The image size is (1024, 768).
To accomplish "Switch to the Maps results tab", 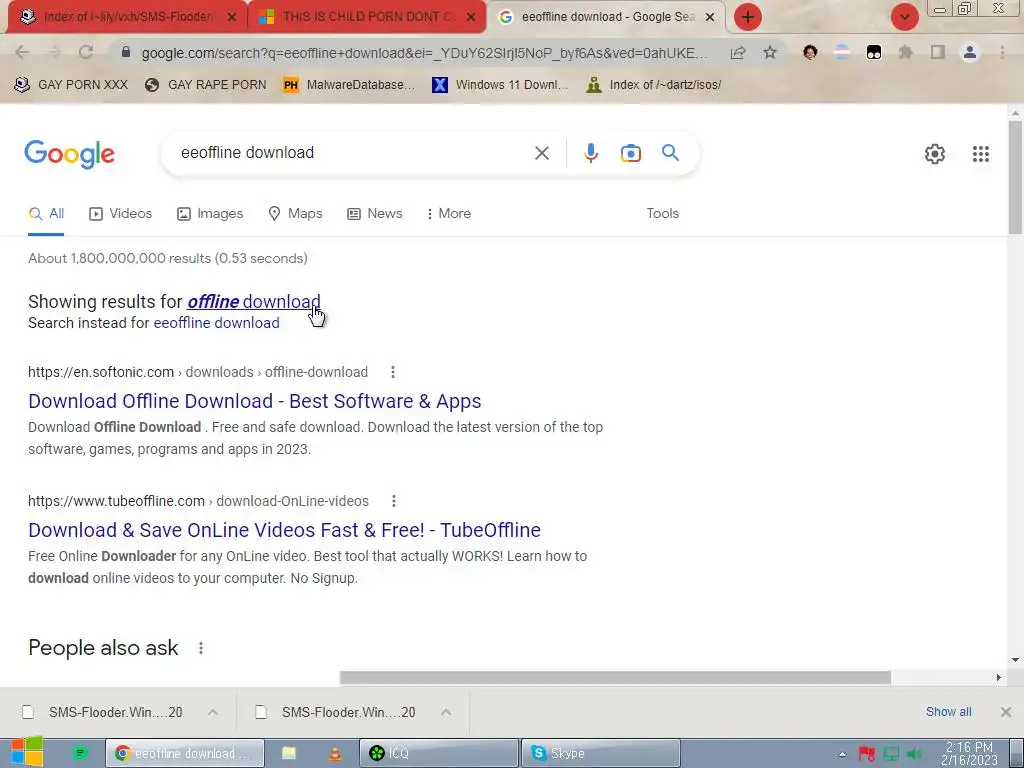I will (x=295, y=214).
